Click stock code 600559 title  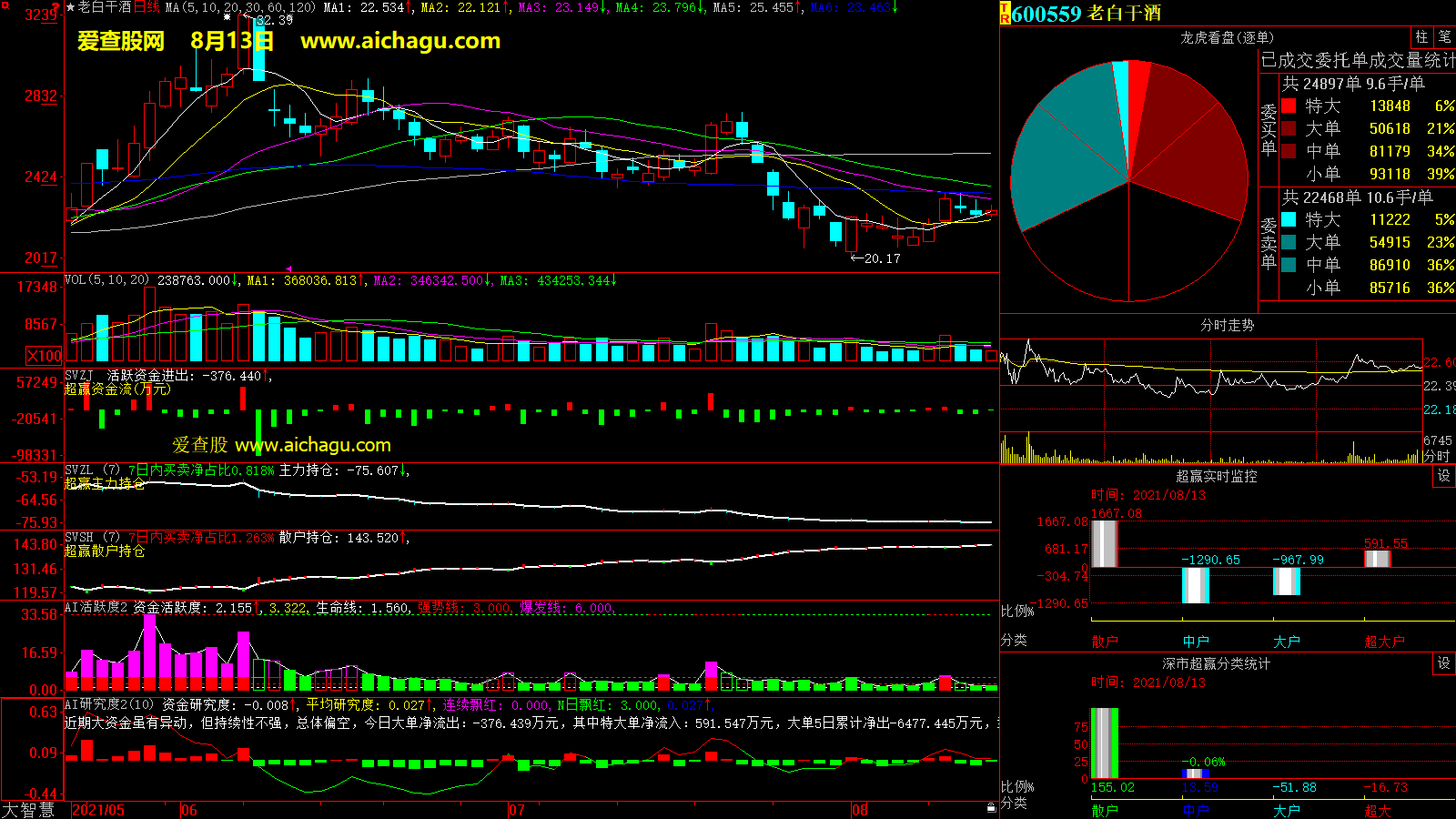pos(1046,14)
